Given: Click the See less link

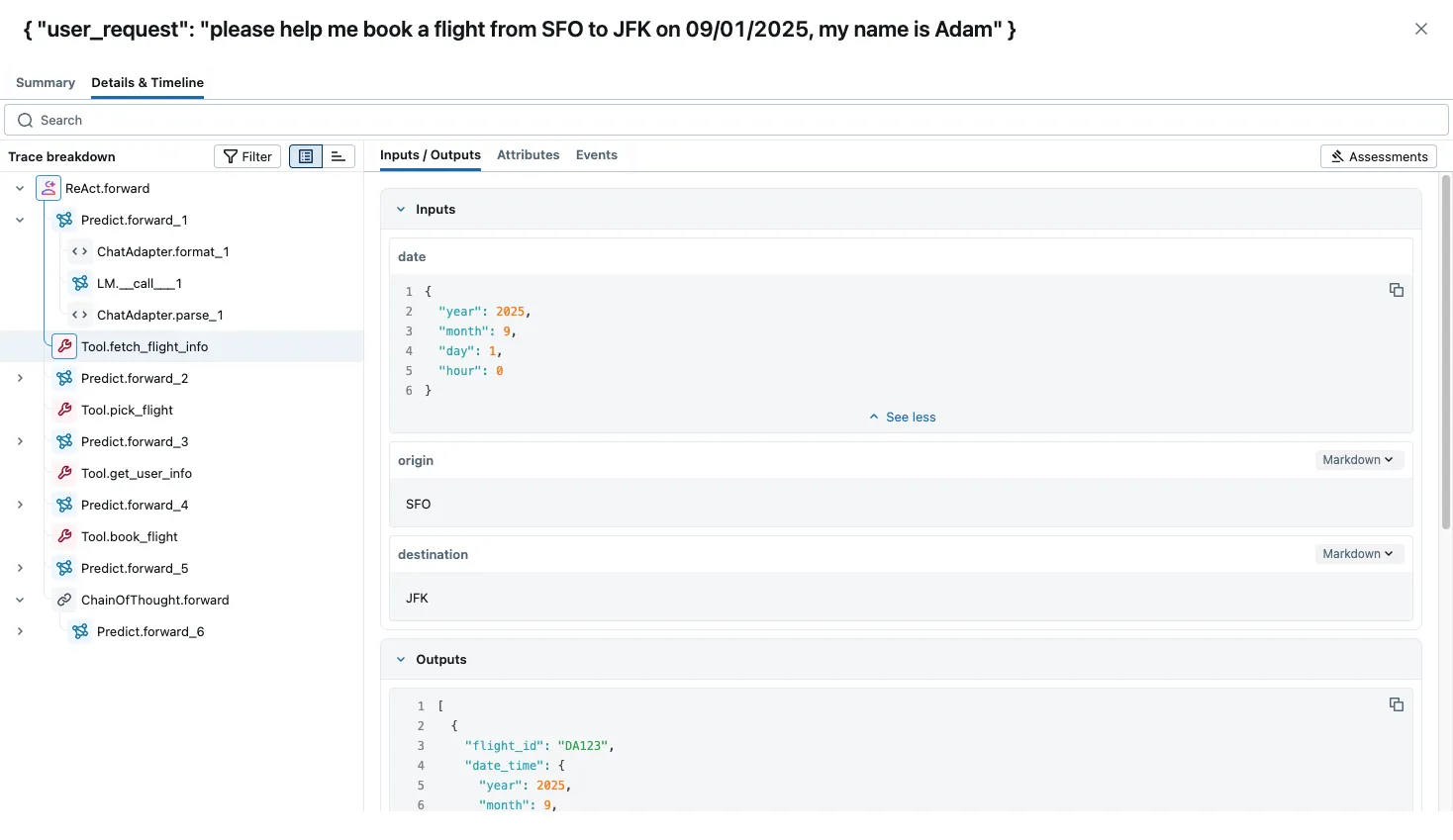Looking at the screenshot, I should (902, 418).
